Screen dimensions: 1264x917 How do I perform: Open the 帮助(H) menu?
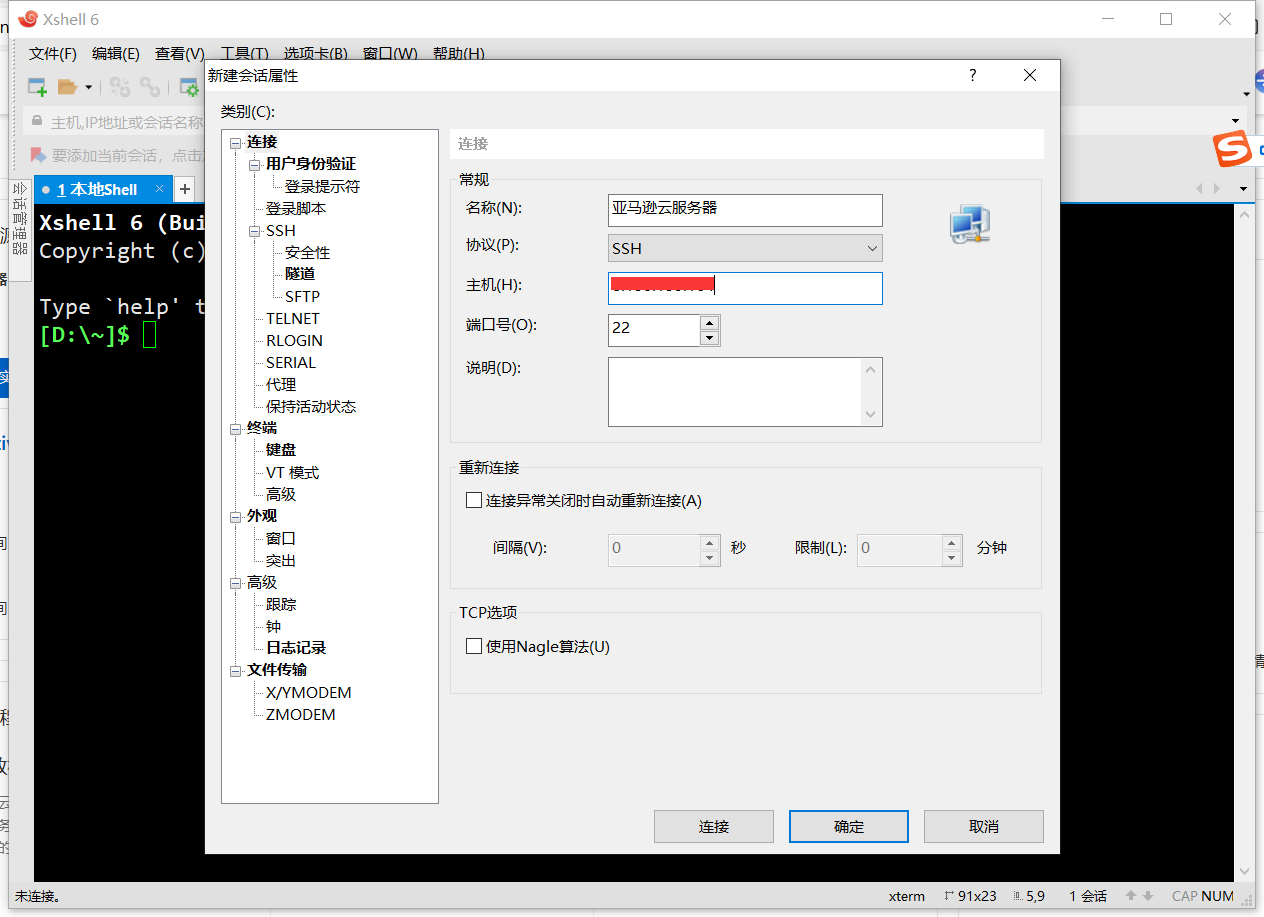click(x=459, y=53)
